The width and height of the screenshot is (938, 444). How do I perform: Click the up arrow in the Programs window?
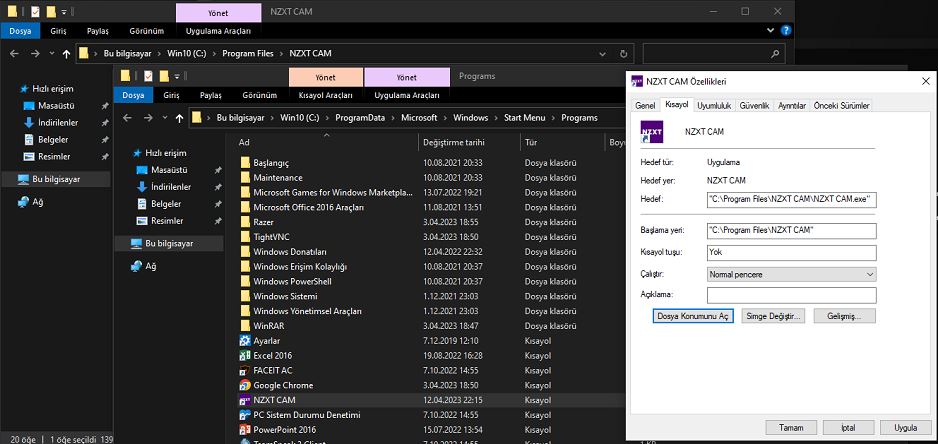coord(179,118)
